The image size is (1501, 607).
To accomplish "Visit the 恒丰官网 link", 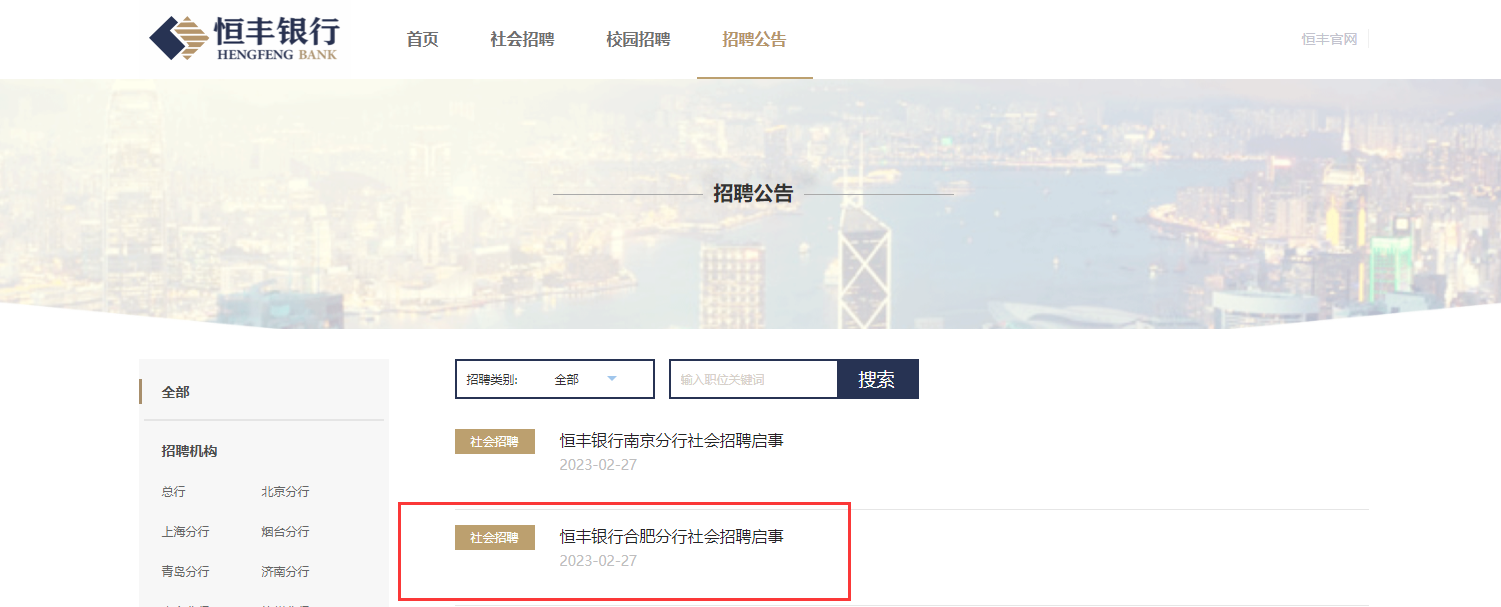I will tap(1329, 40).
